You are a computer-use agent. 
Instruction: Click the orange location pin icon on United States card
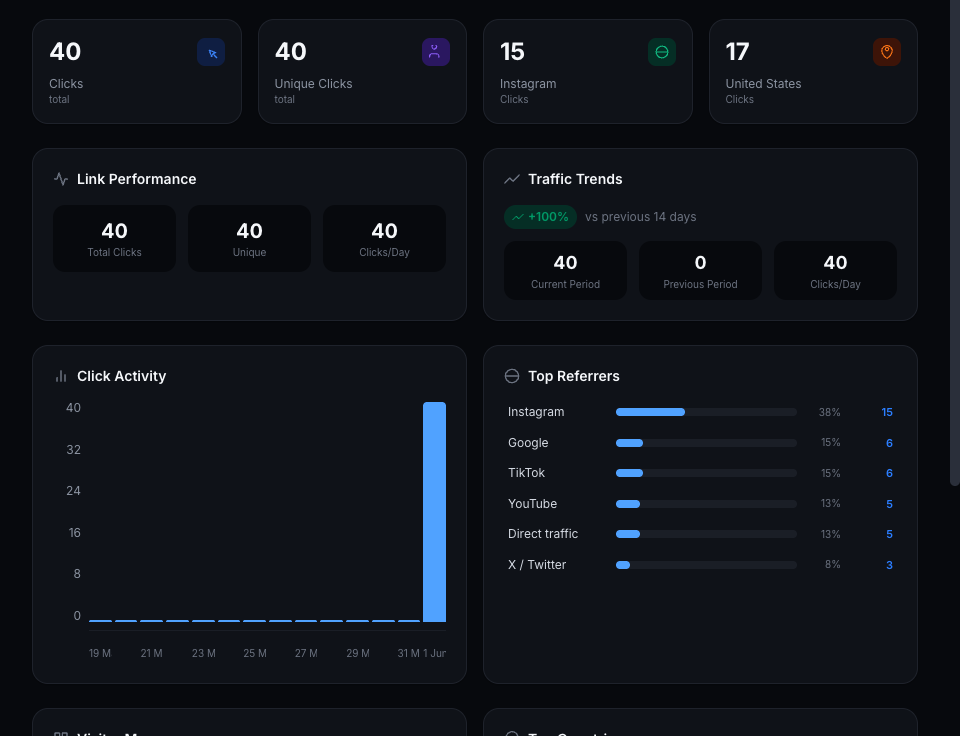click(887, 52)
